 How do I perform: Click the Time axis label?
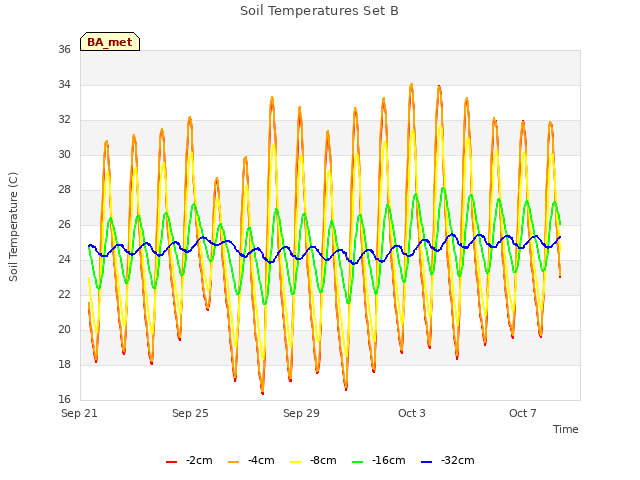tap(565, 429)
